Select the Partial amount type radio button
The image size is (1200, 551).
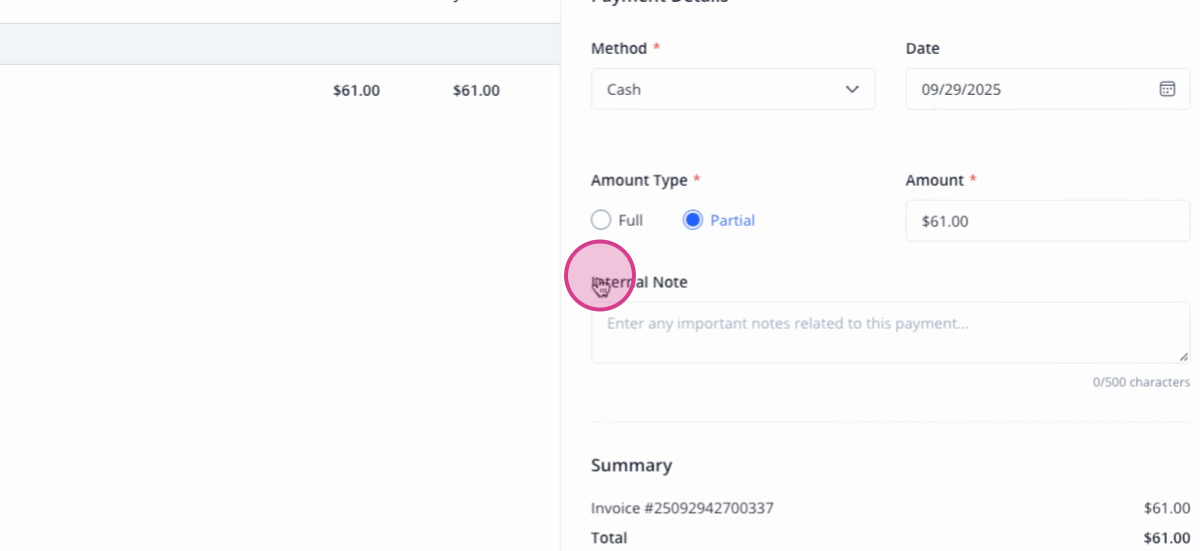693,220
